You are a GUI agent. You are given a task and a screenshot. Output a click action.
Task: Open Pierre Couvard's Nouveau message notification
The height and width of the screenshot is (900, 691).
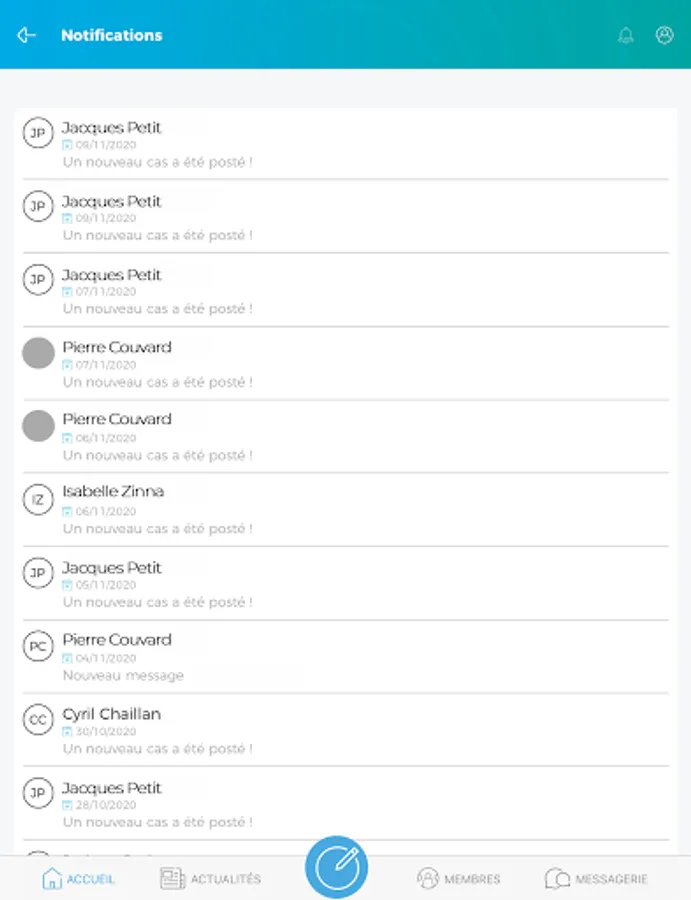(346, 657)
